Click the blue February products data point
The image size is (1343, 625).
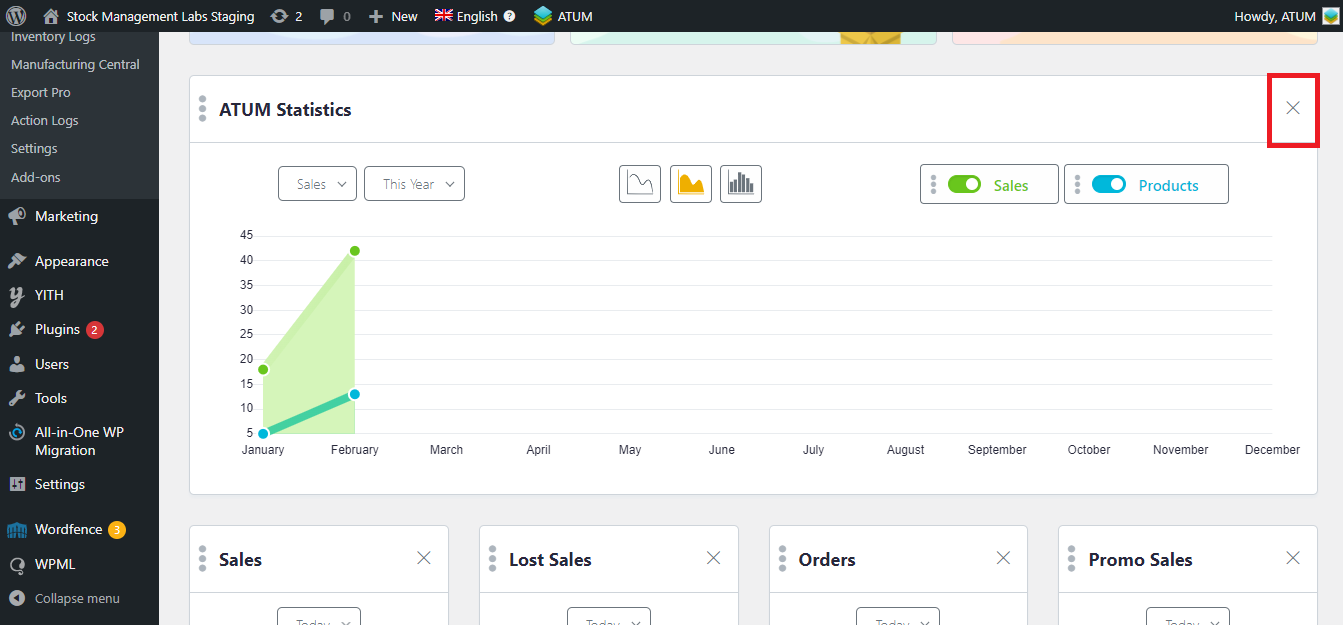(x=354, y=394)
